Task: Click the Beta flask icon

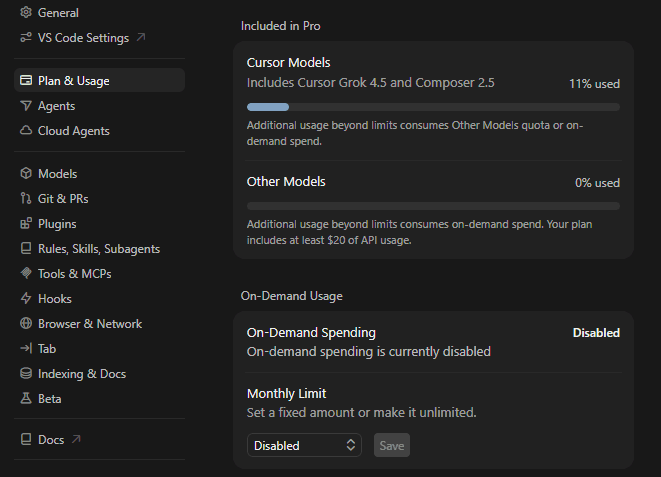Action: (x=26, y=398)
